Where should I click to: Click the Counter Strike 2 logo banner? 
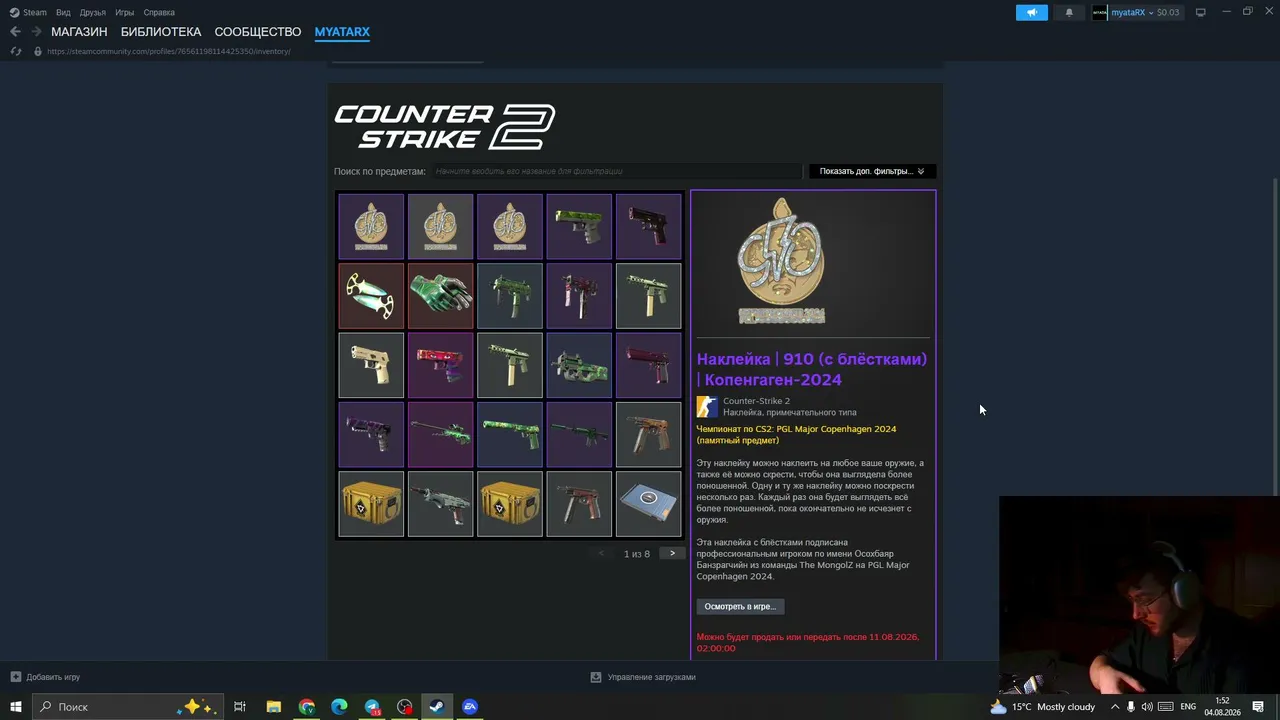click(444, 127)
